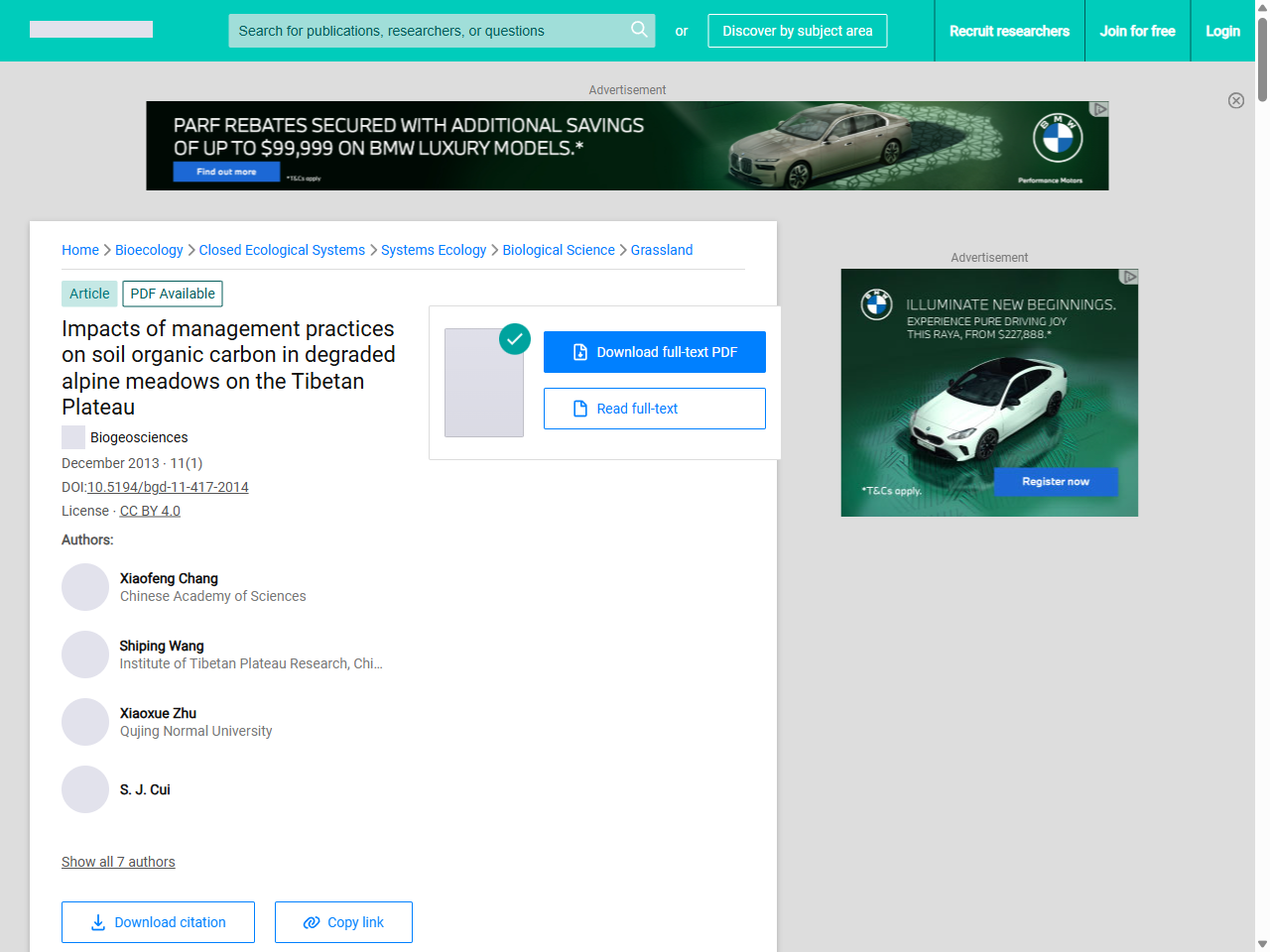Open Xiaofeng Chang's profile avatar
This screenshot has width=1270, height=952.
(85, 587)
